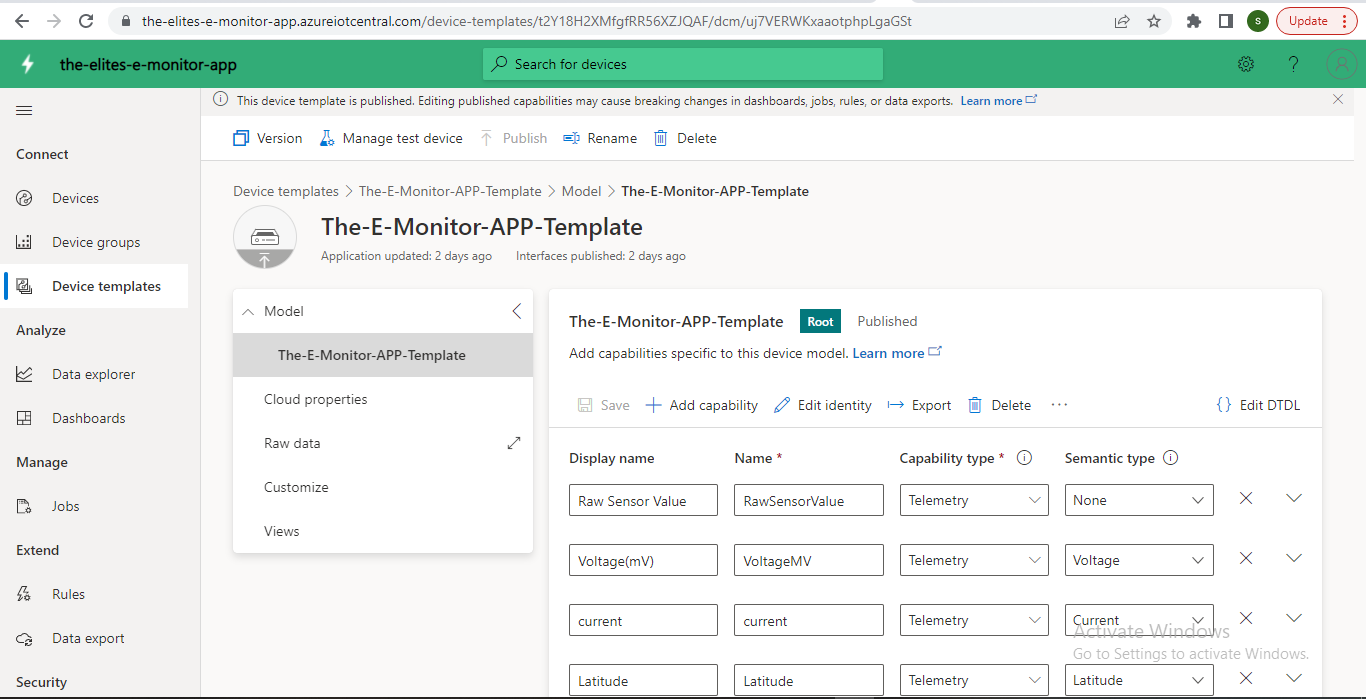Open the settings gear in the header
This screenshot has height=699, width=1366.
[1246, 64]
